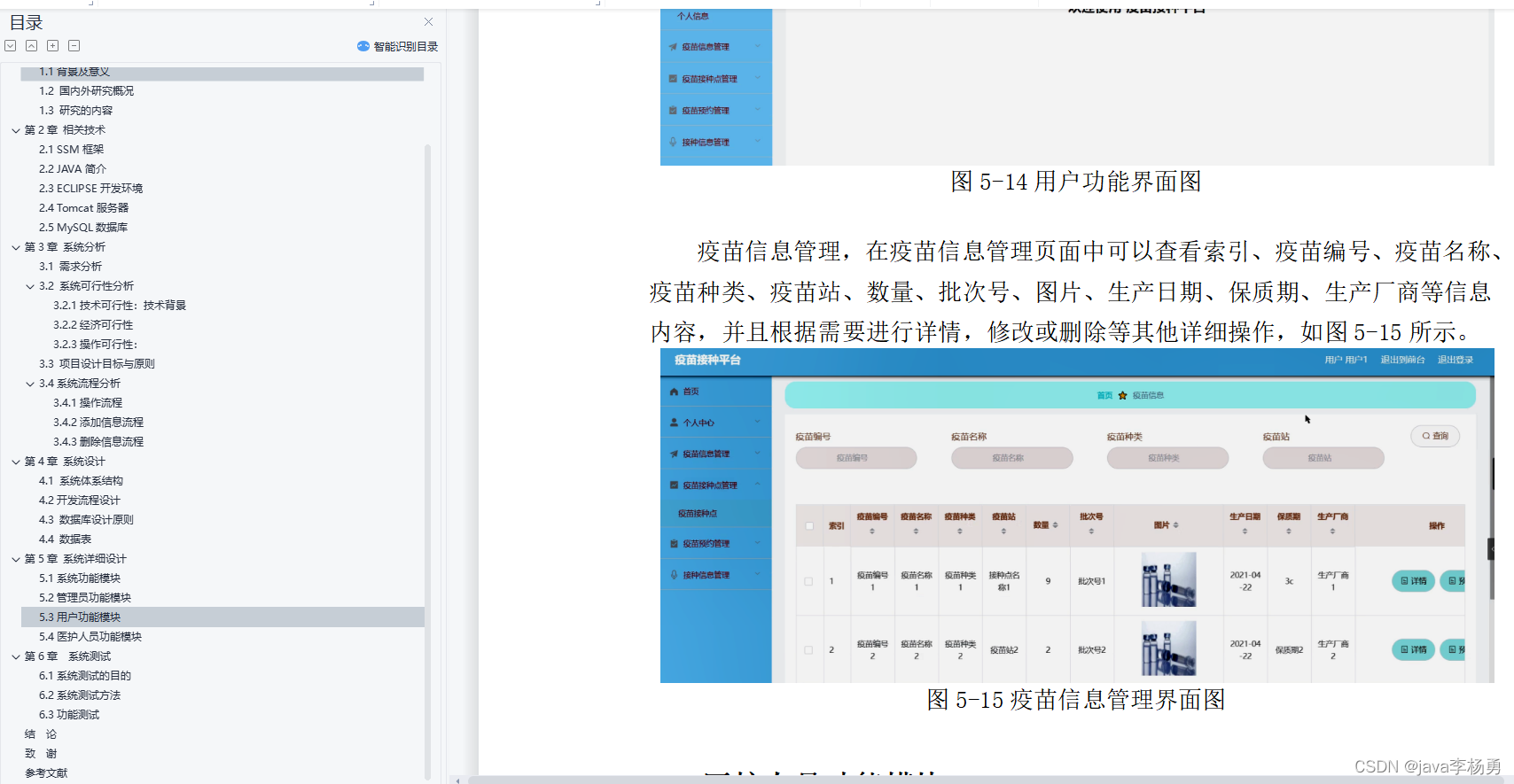Jump to 参考文献 section in outline

pyautogui.click(x=46, y=773)
